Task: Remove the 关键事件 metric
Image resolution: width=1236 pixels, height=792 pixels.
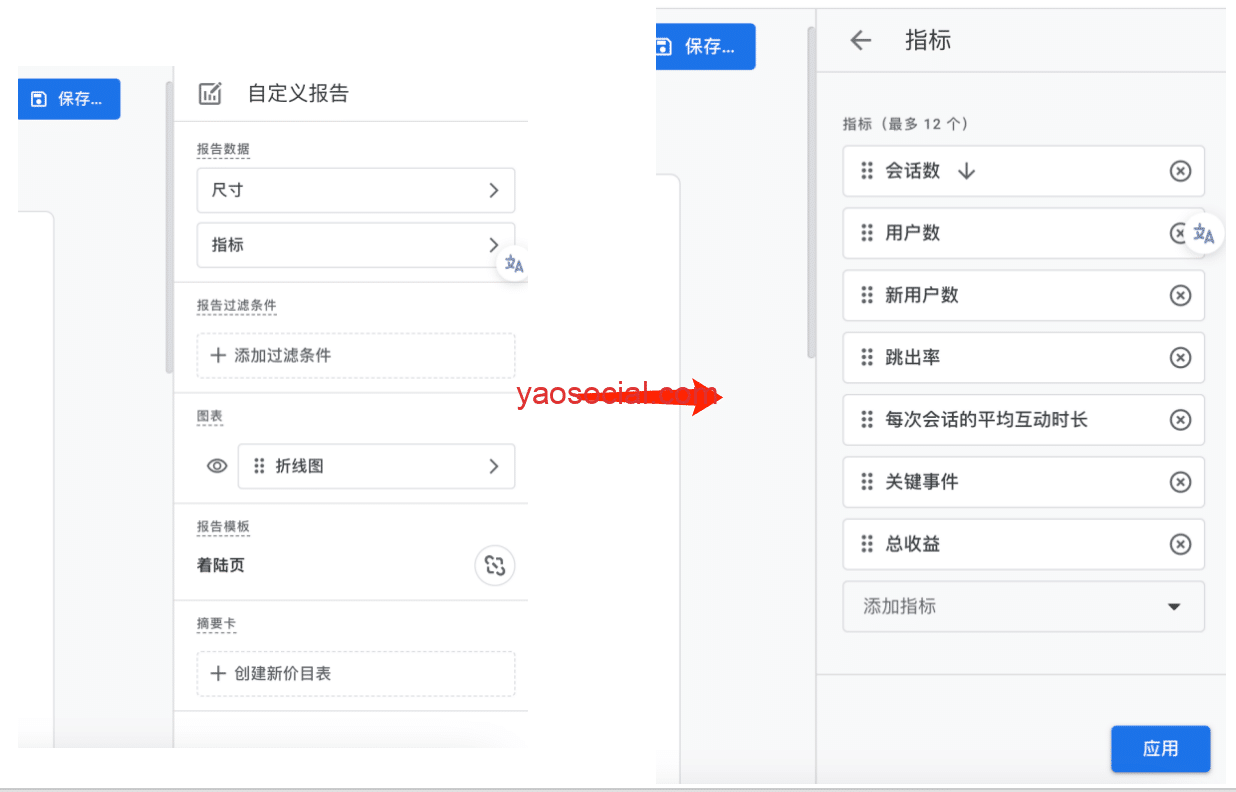Action: point(1180,482)
